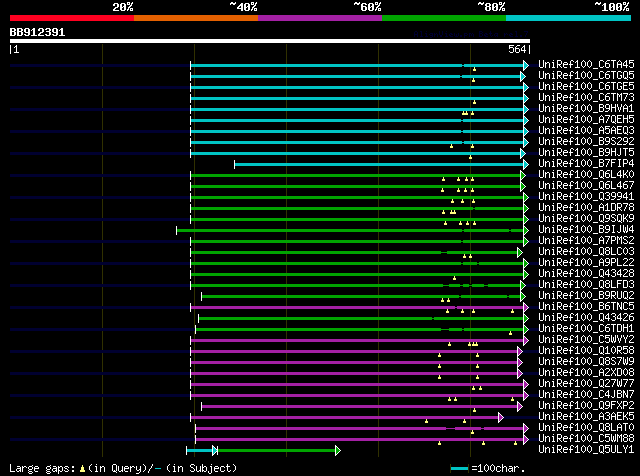Click the green ~80% legend segment
Image resolution: width=640 pixels, height=476 pixels.
(444, 18)
